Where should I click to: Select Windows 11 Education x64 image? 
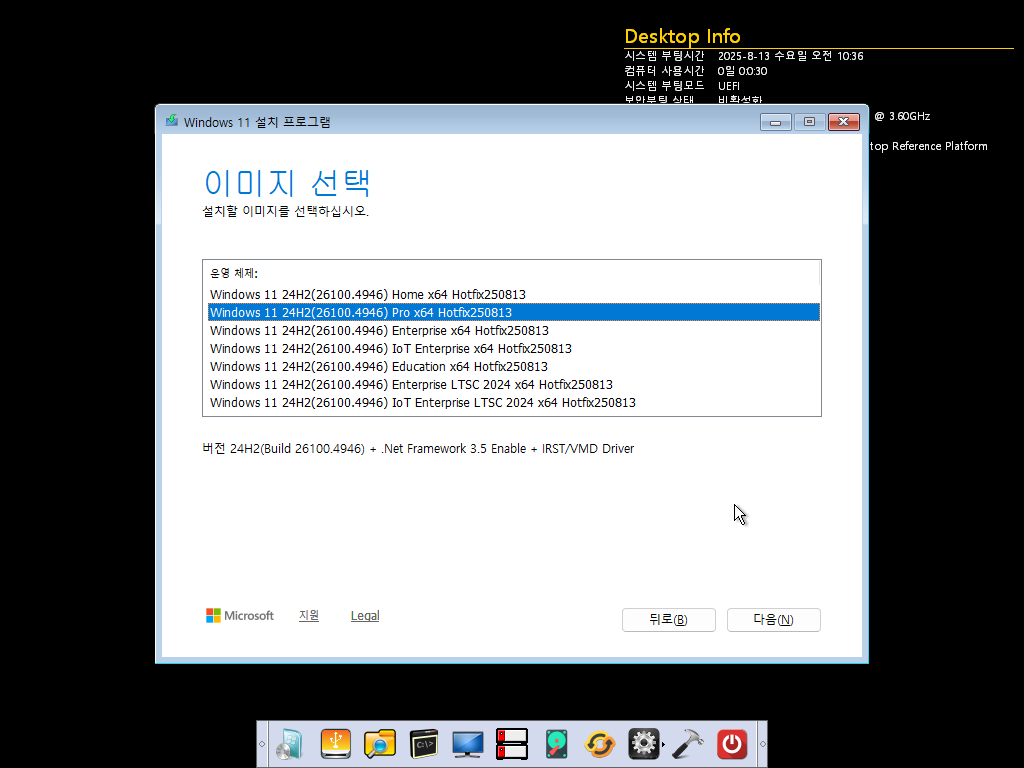(513, 366)
